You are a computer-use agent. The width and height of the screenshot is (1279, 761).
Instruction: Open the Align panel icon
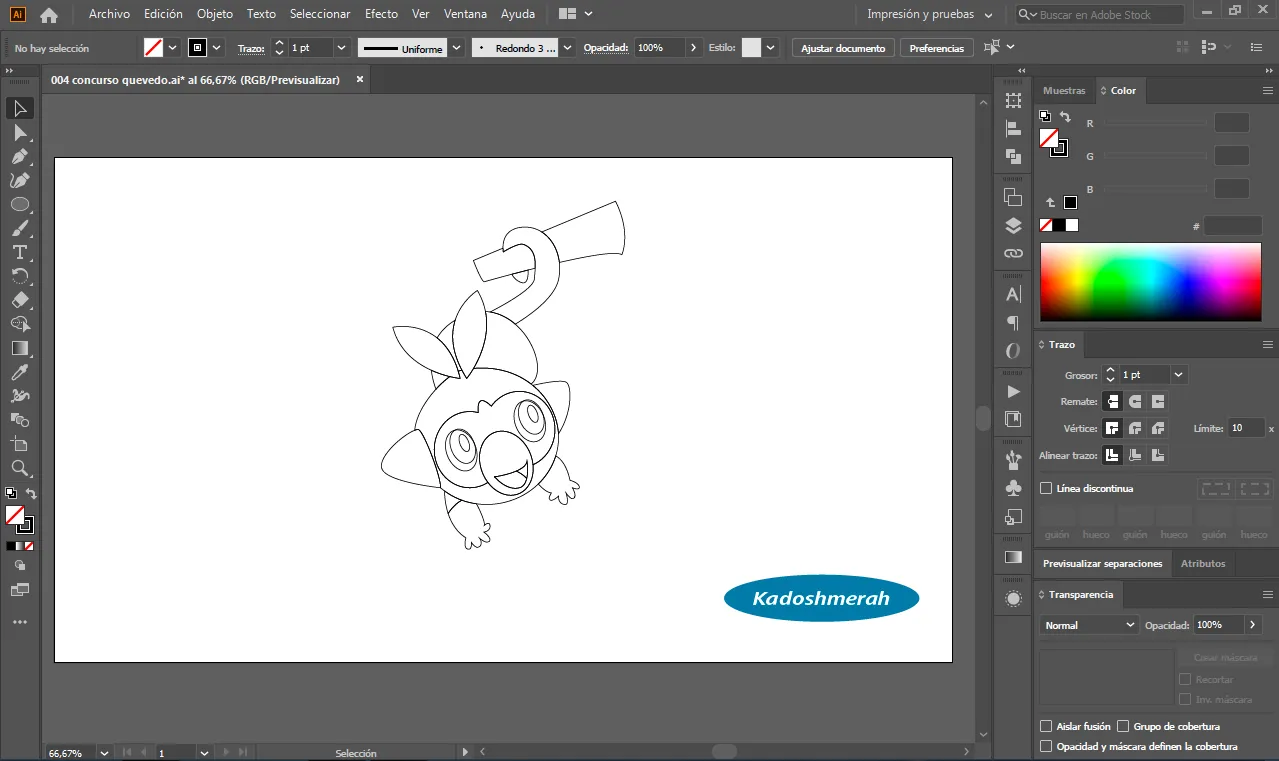(x=1013, y=128)
